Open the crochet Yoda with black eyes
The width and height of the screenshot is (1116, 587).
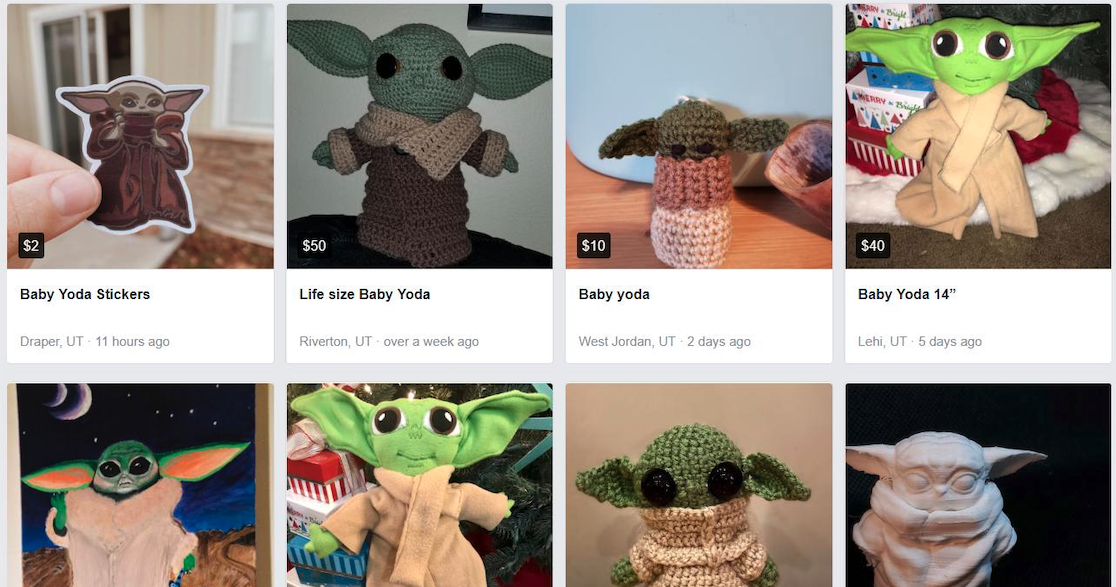pos(699,485)
